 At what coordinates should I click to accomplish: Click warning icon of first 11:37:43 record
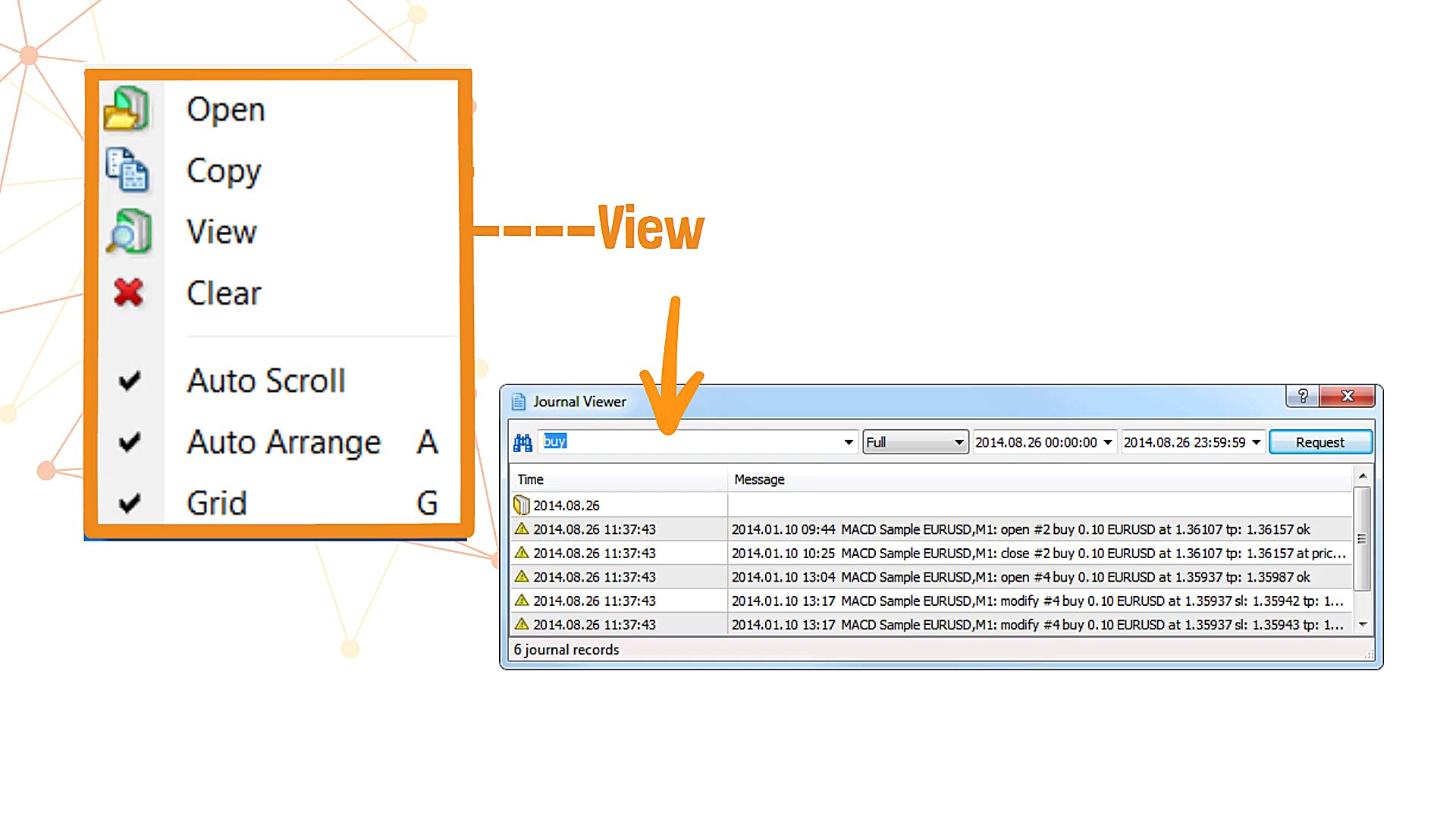pos(521,529)
